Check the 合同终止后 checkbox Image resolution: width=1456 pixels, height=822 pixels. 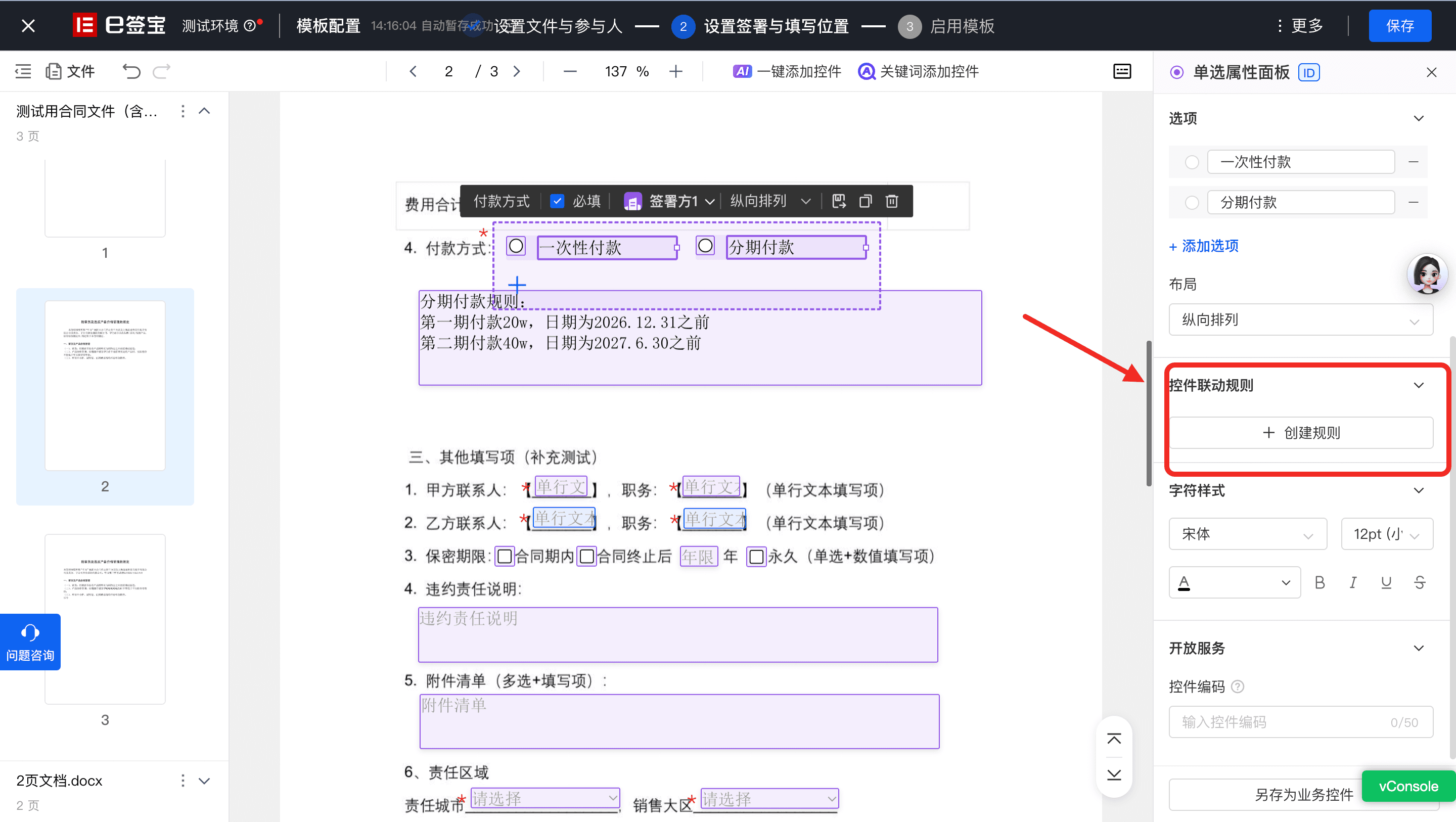(x=586, y=556)
